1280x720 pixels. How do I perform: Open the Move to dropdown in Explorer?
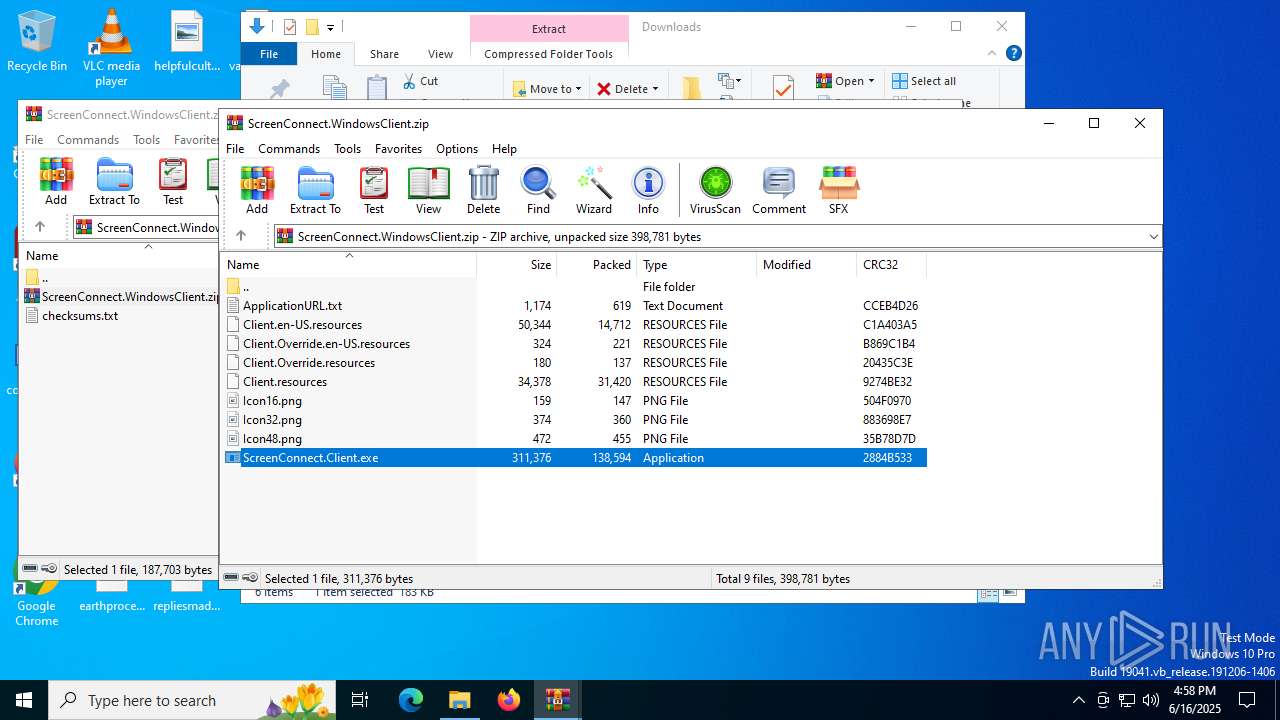(548, 89)
